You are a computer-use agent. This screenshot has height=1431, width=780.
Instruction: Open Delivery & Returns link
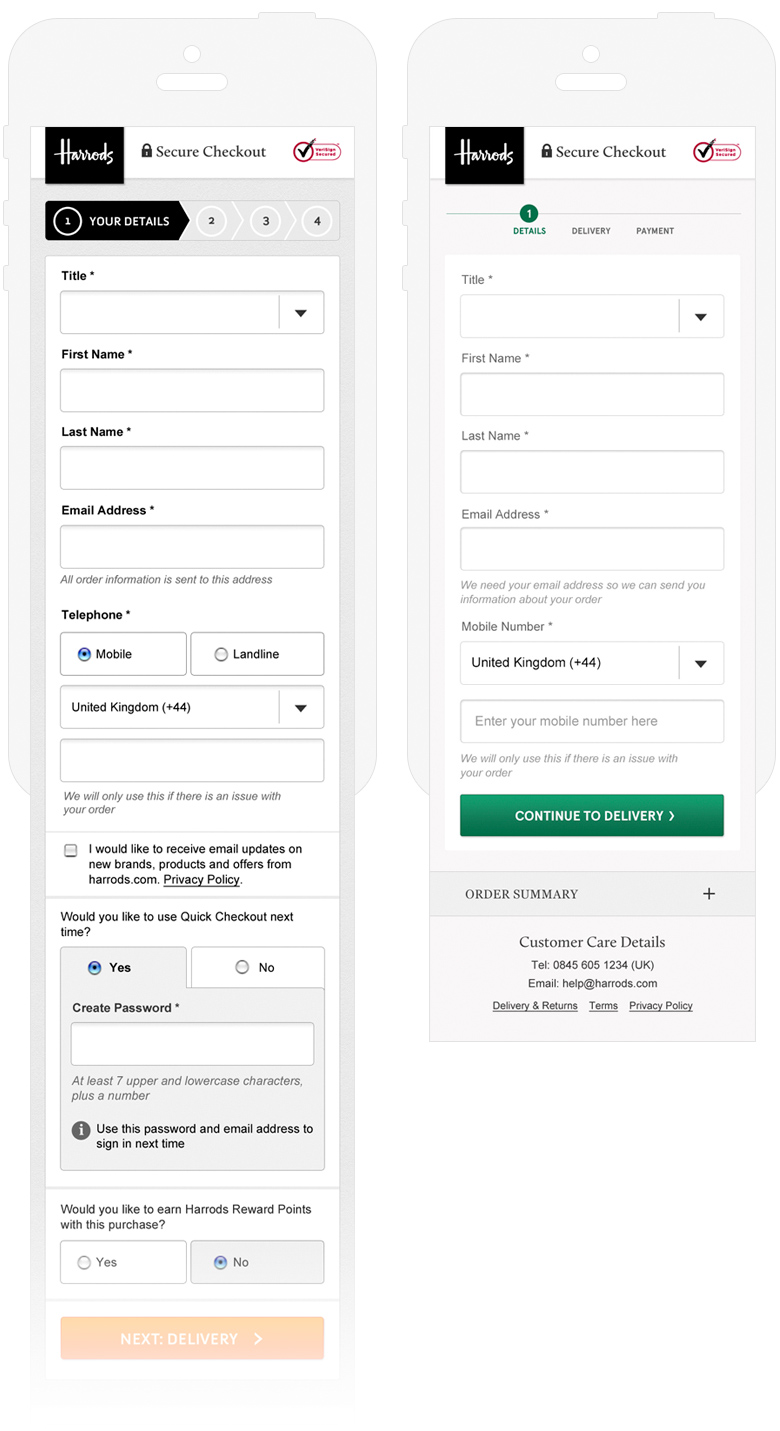[535, 1006]
